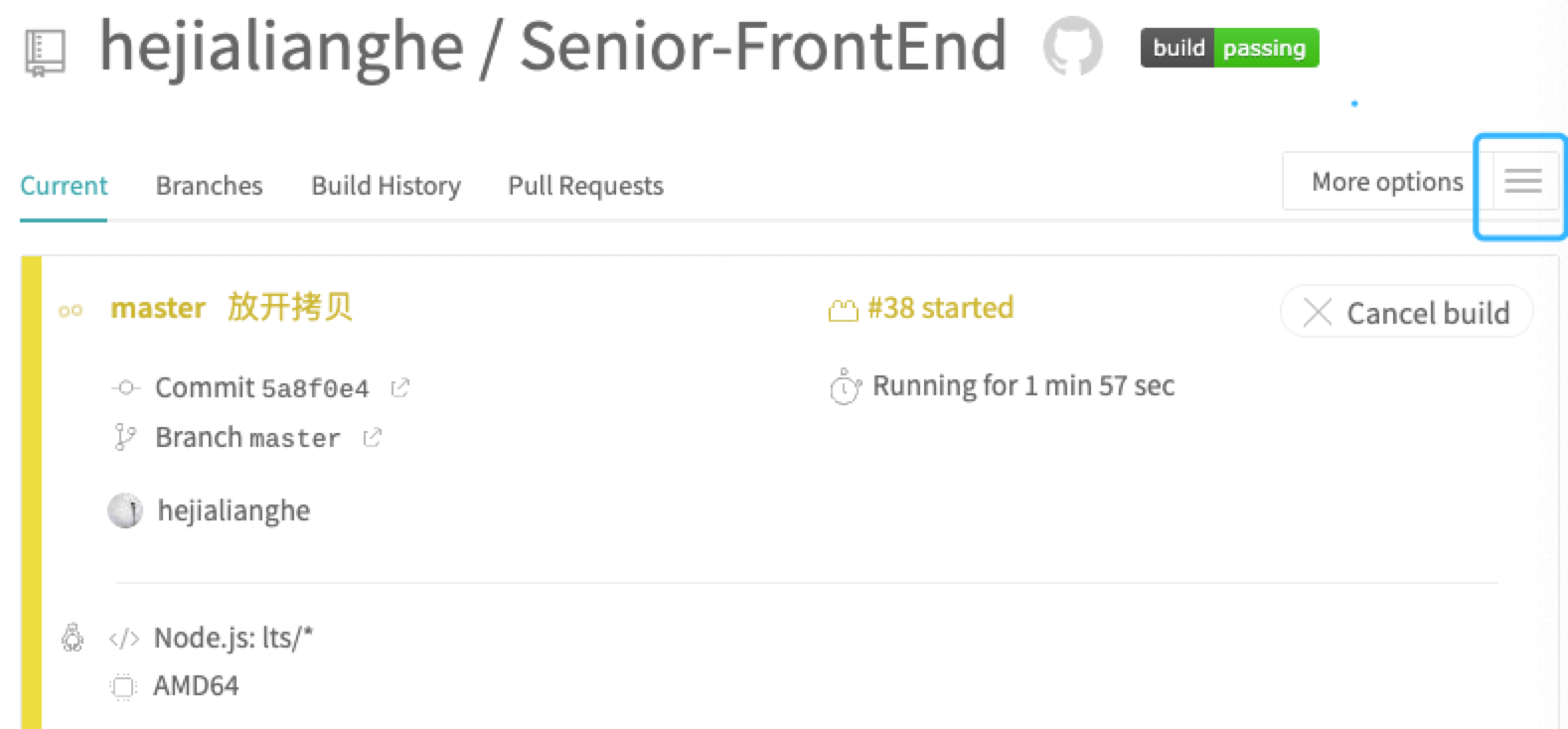Click the build number icon

pyautogui.click(x=843, y=310)
